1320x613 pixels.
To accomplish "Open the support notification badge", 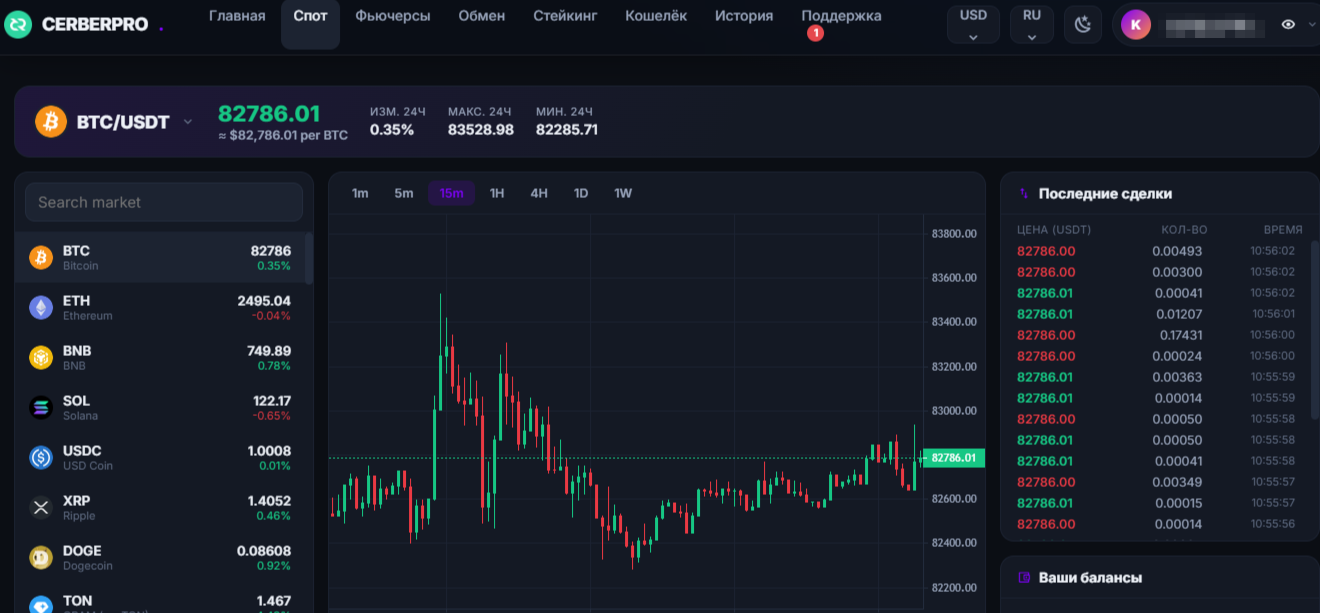I will pyautogui.click(x=815, y=34).
